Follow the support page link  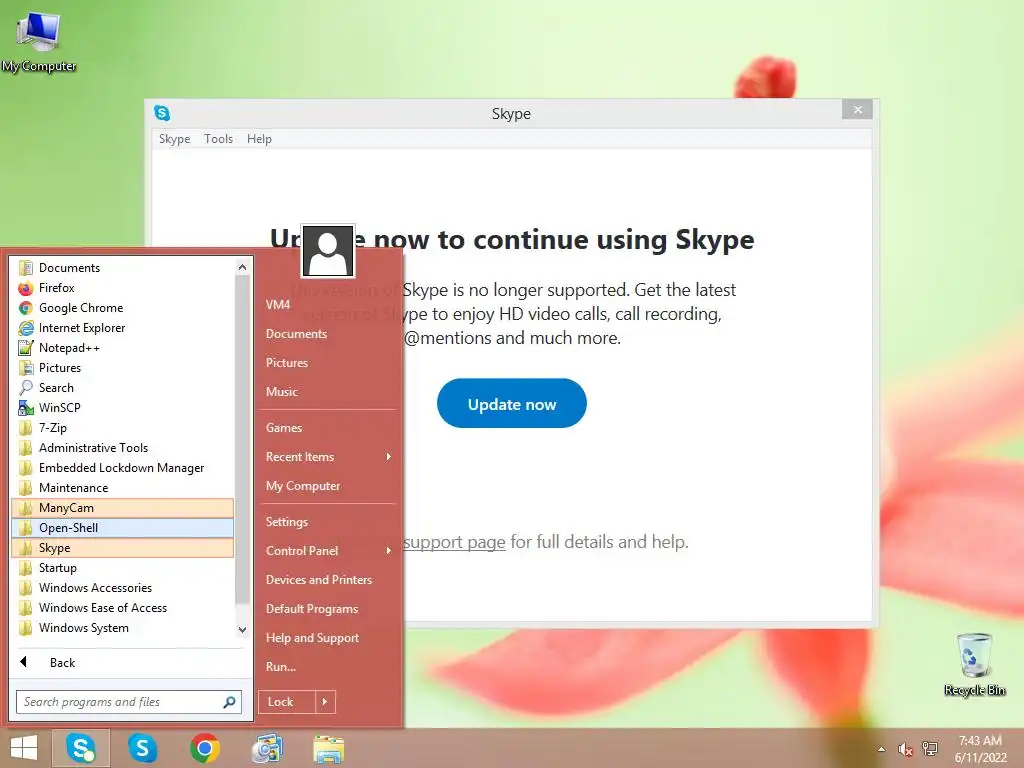454,542
